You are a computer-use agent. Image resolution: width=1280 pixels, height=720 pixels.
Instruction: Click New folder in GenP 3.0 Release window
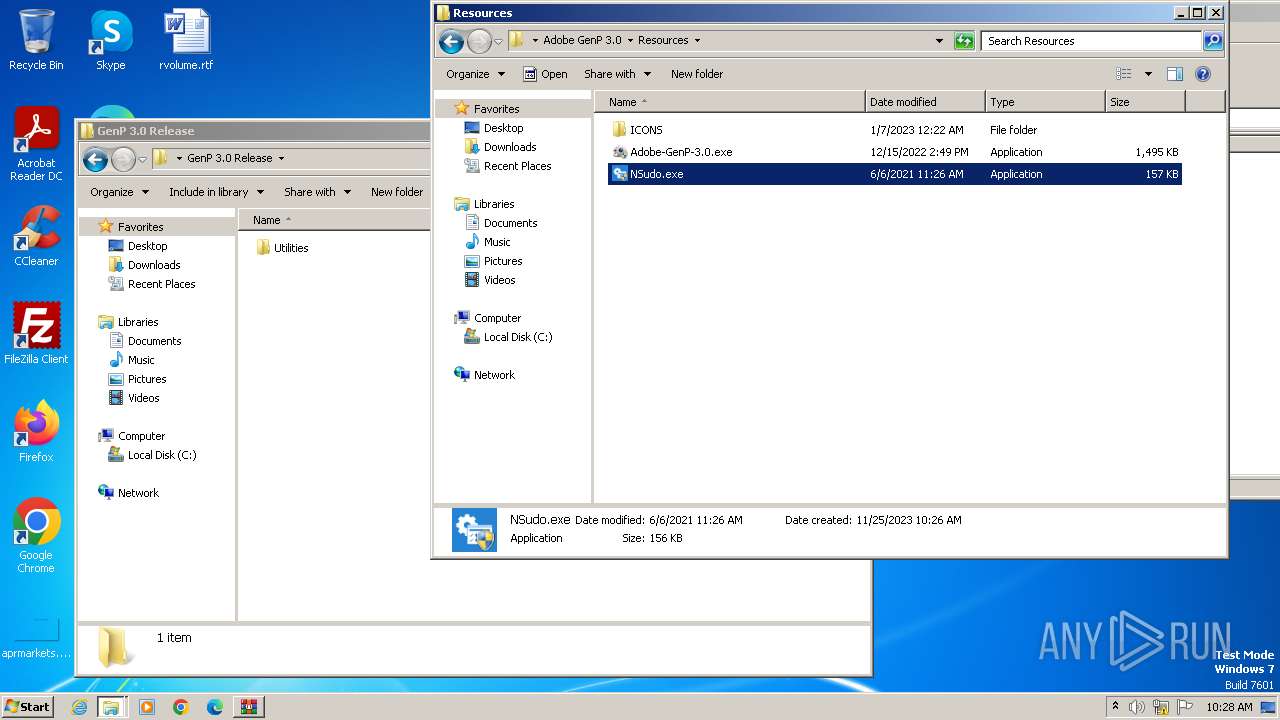coord(397,192)
